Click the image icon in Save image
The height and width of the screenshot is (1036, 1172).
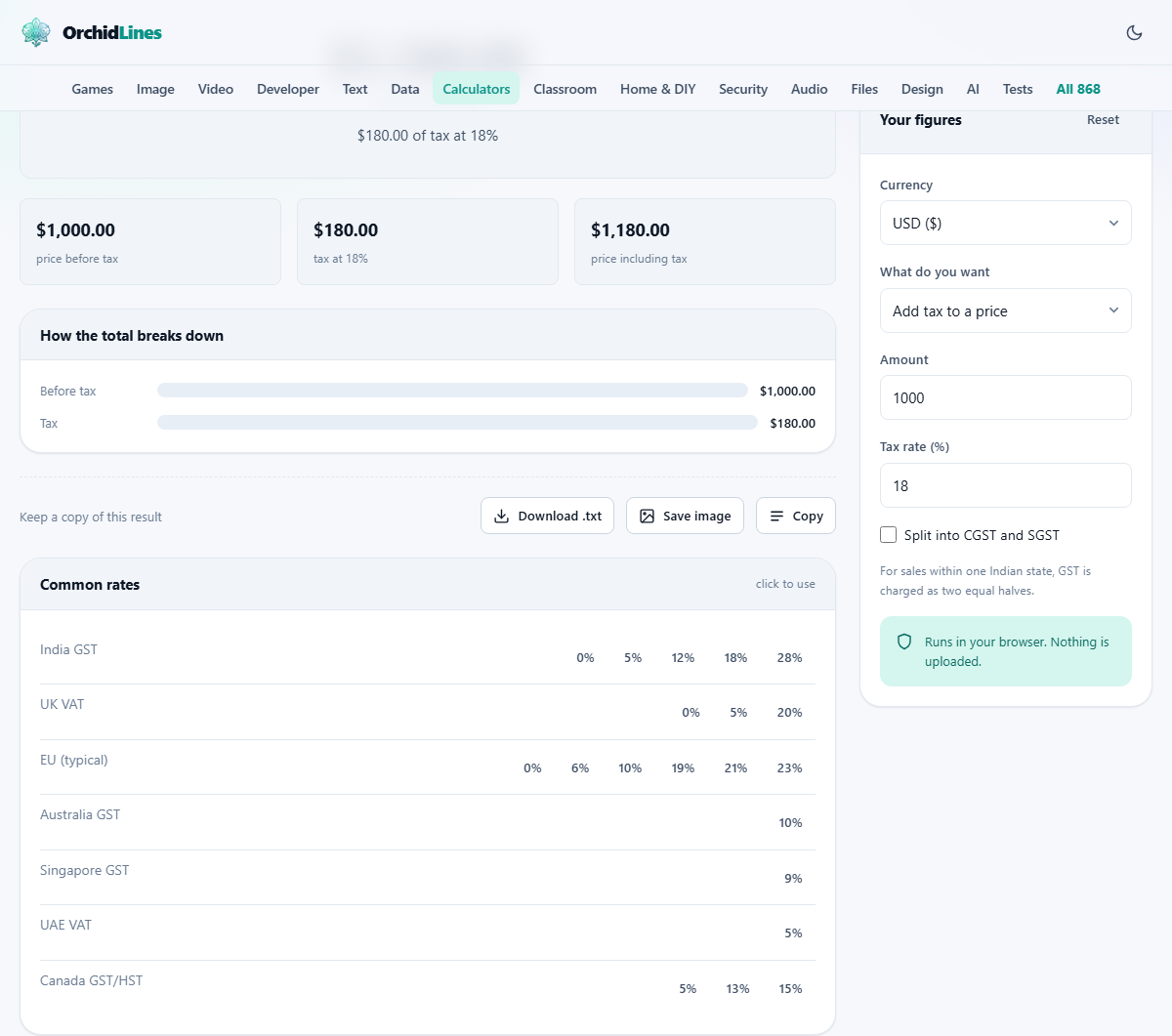pos(647,516)
